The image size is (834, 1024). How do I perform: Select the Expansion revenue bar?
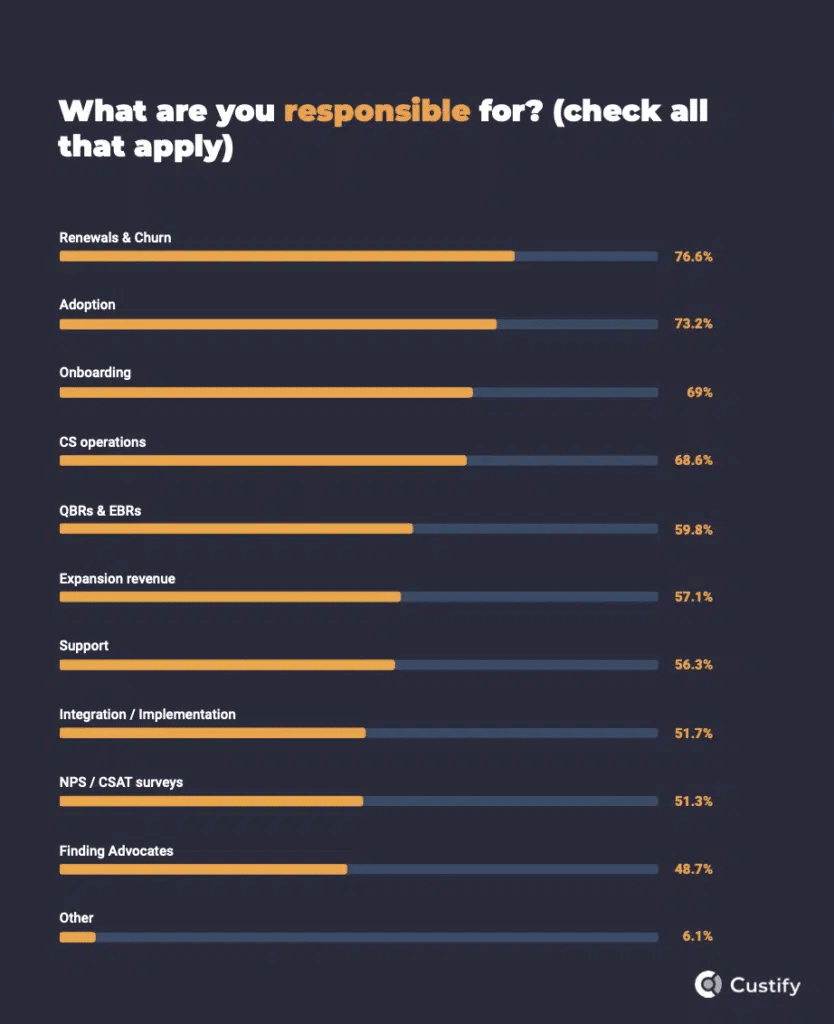[359, 597]
